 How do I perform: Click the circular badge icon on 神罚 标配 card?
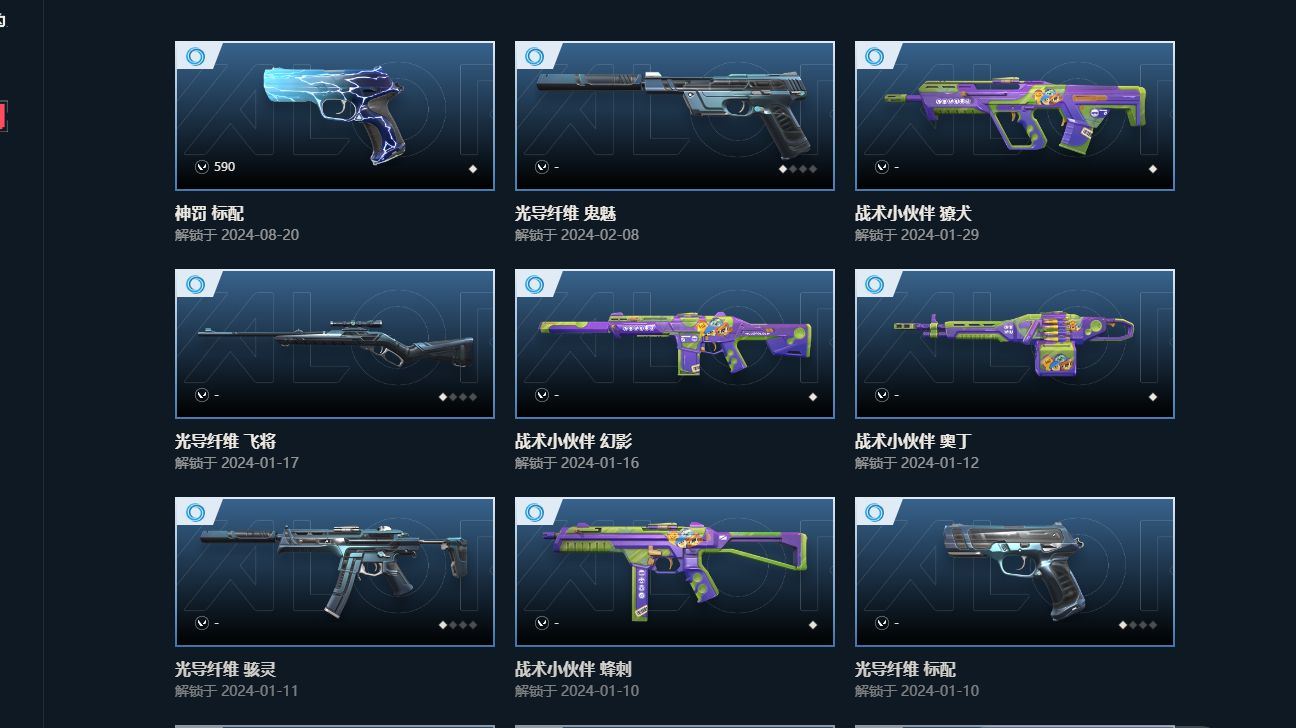[196, 57]
